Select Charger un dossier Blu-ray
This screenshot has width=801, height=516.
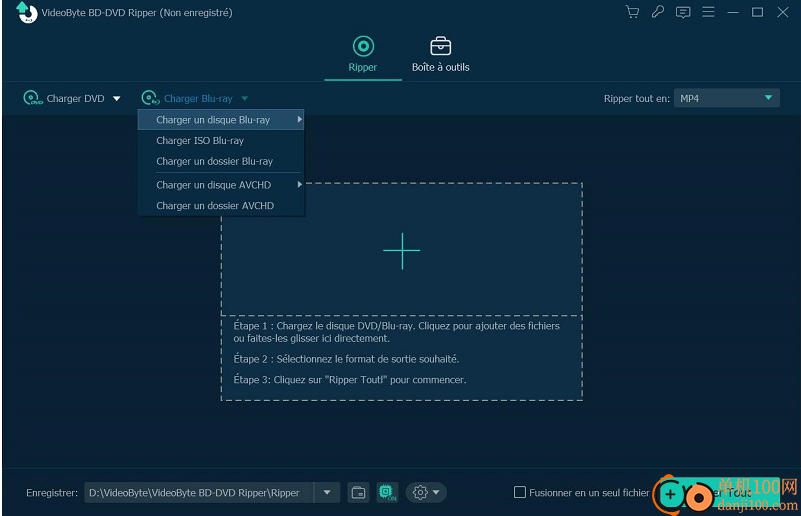coord(221,161)
